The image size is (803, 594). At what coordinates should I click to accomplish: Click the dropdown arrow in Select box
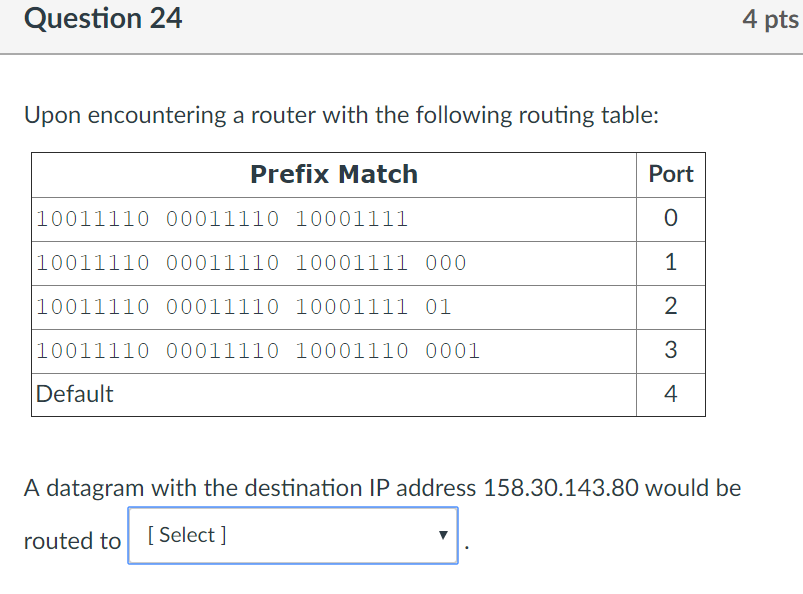(443, 536)
